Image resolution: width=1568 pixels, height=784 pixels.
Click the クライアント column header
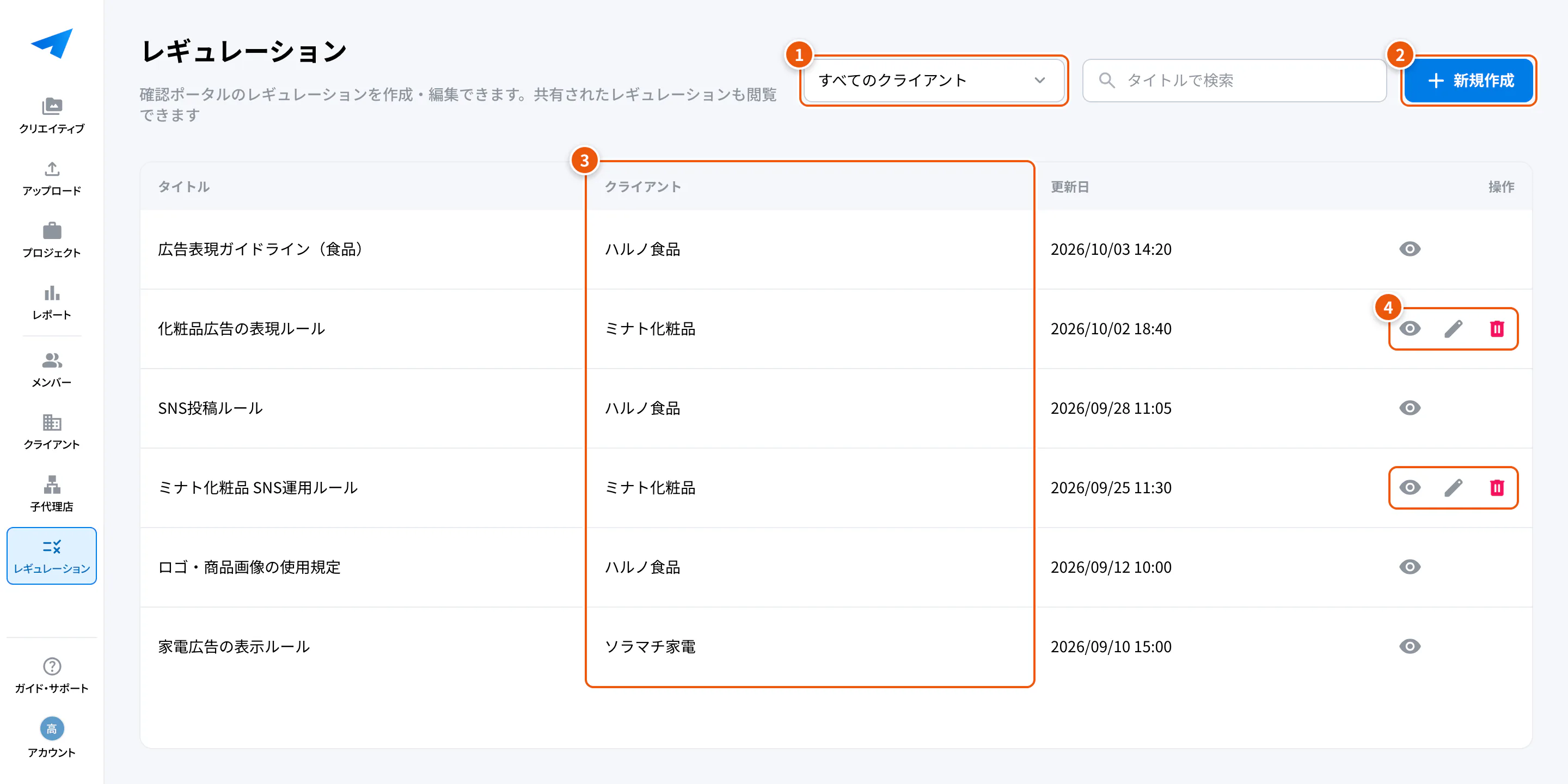(643, 187)
